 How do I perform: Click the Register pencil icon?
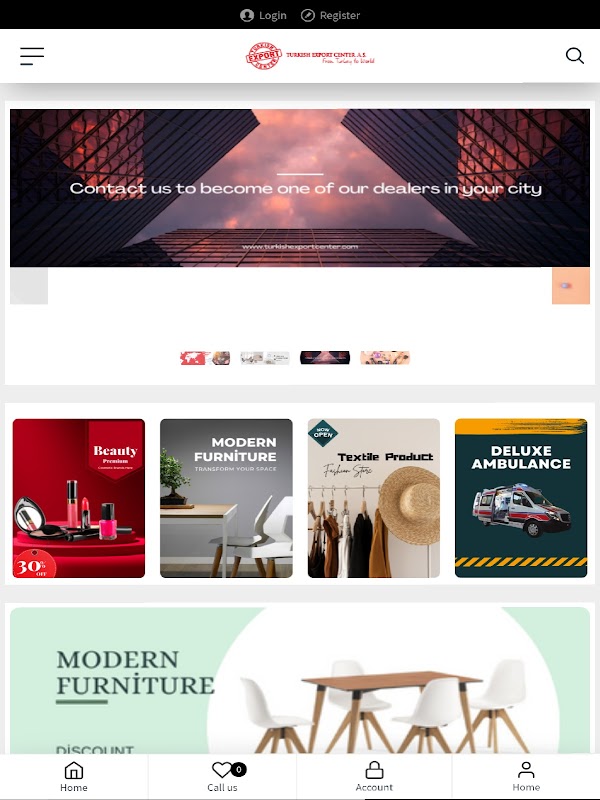tap(308, 16)
